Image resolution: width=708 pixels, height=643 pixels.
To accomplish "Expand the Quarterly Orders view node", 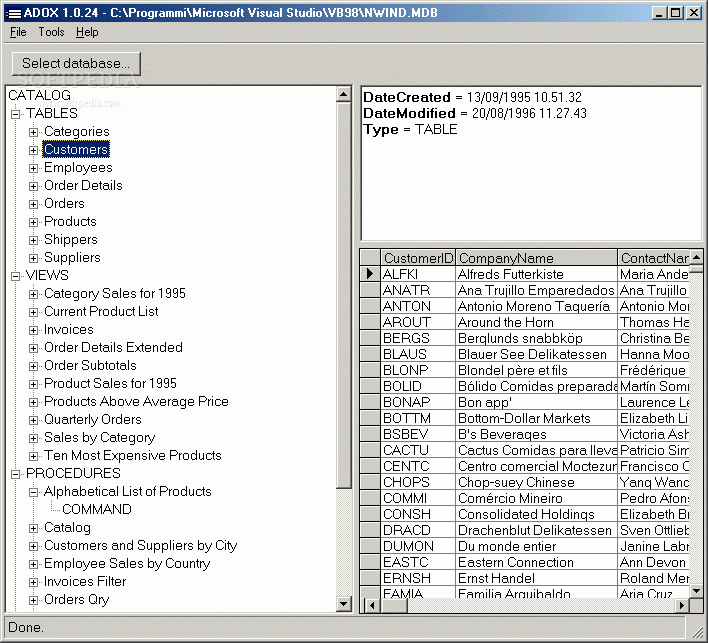I will (x=33, y=420).
